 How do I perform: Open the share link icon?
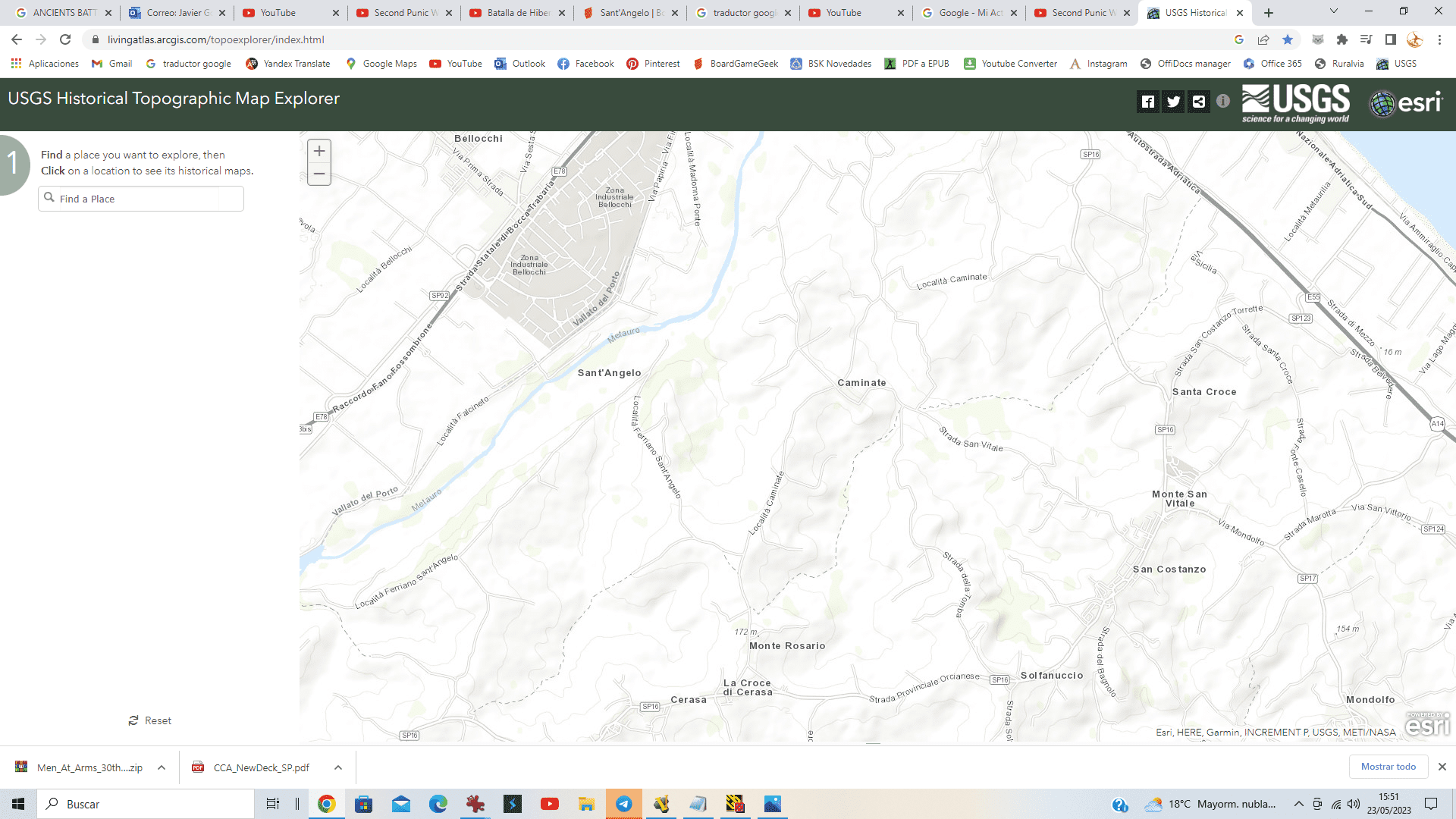point(1198,102)
